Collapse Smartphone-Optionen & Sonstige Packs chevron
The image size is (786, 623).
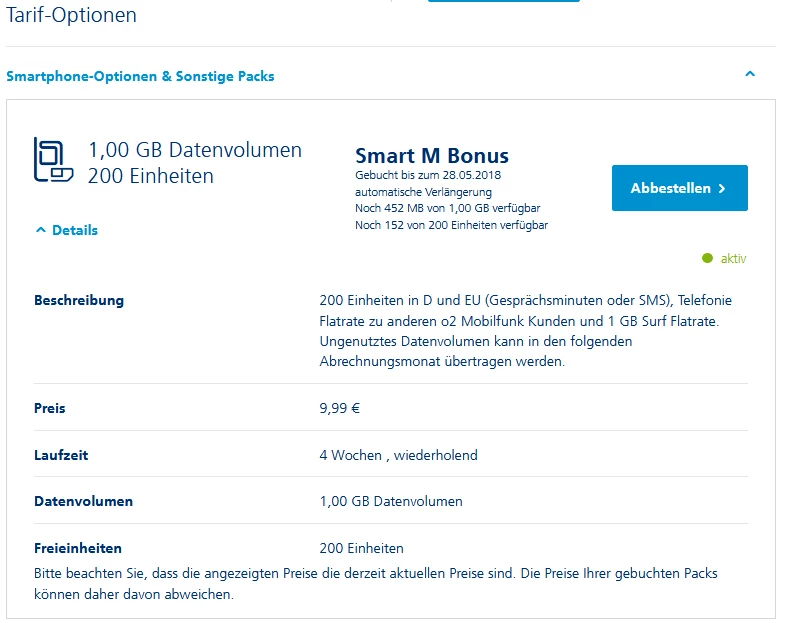tap(750, 74)
